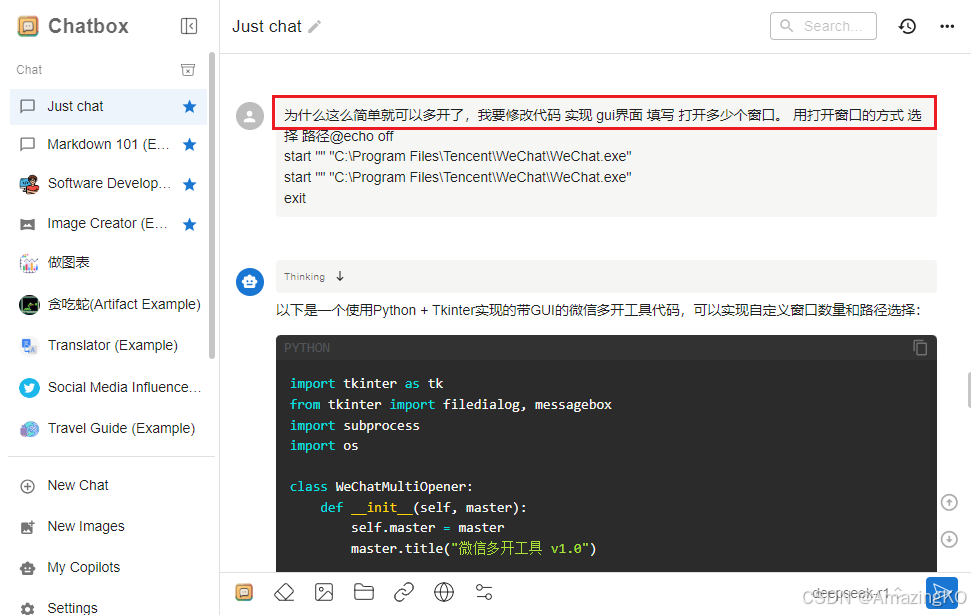Attach a file with the folder icon
The image size is (971, 615).
(364, 593)
